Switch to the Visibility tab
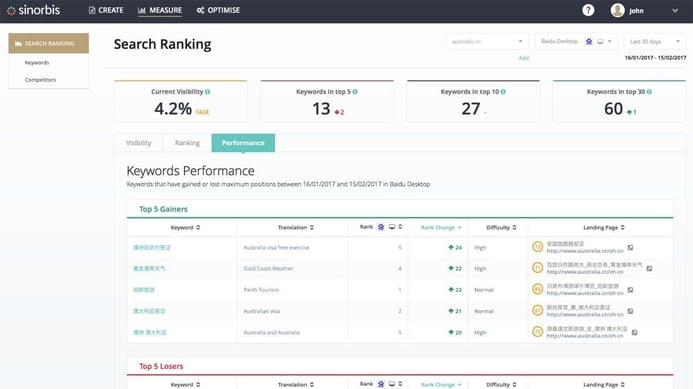693x389 pixels. pos(138,143)
